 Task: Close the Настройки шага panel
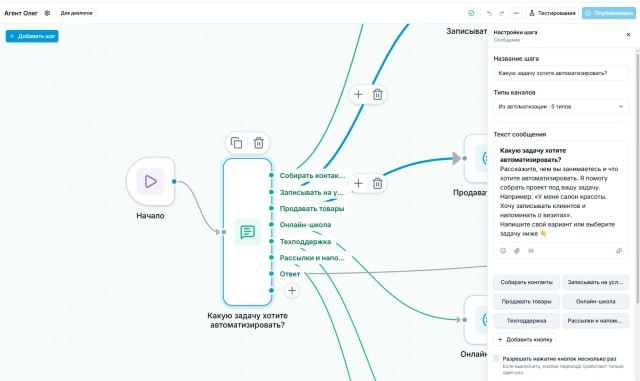point(628,35)
